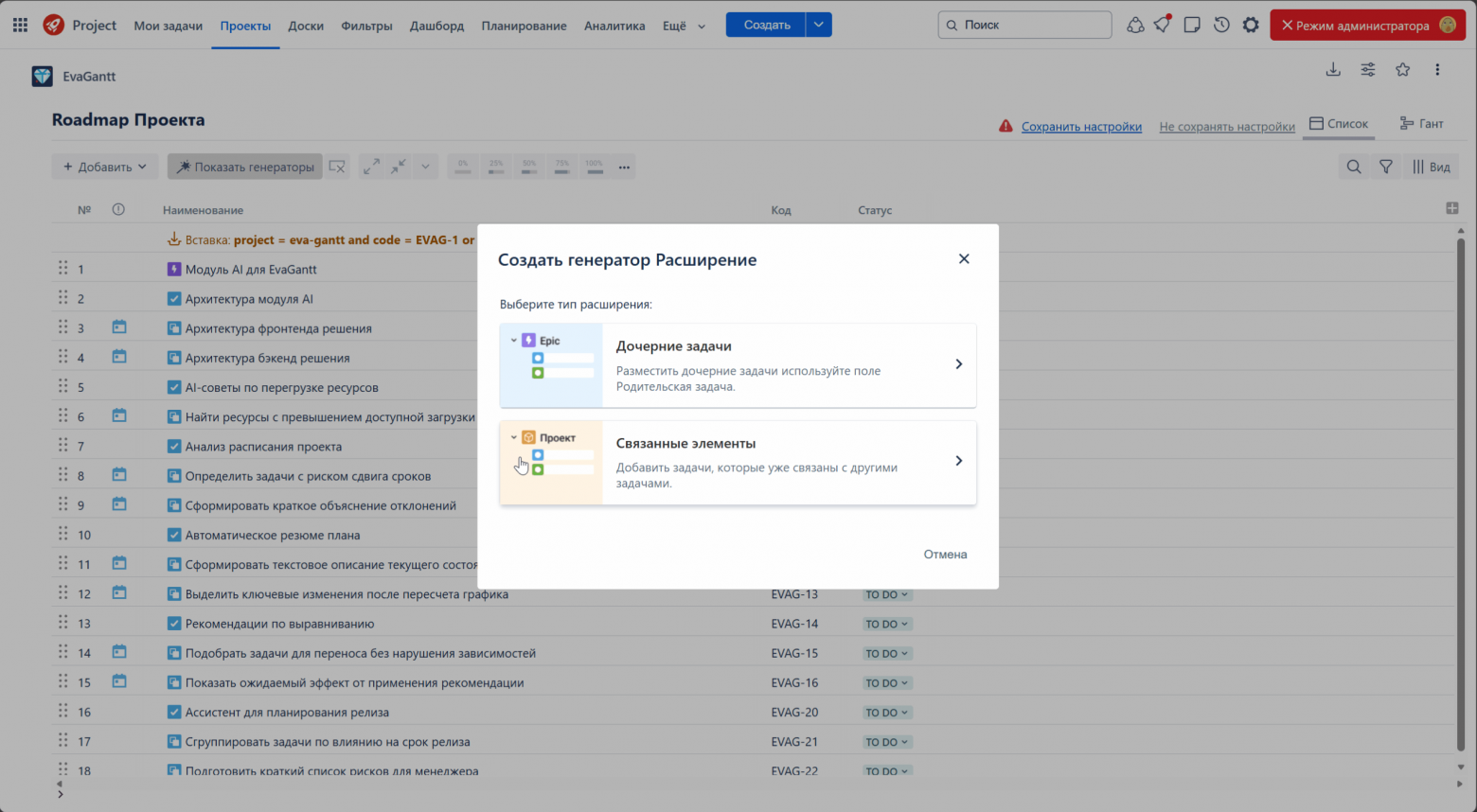Set progress to 50% in toolbar

coord(529,167)
